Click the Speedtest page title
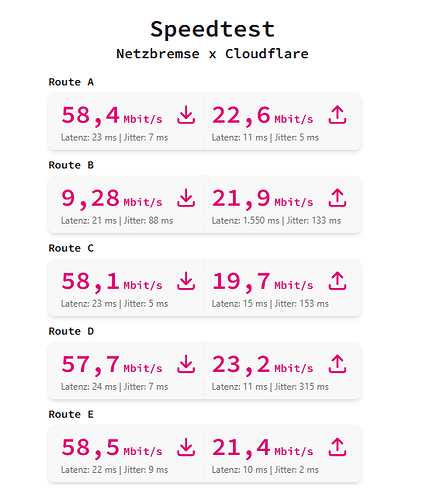The height and width of the screenshot is (500, 427). [x=212, y=30]
